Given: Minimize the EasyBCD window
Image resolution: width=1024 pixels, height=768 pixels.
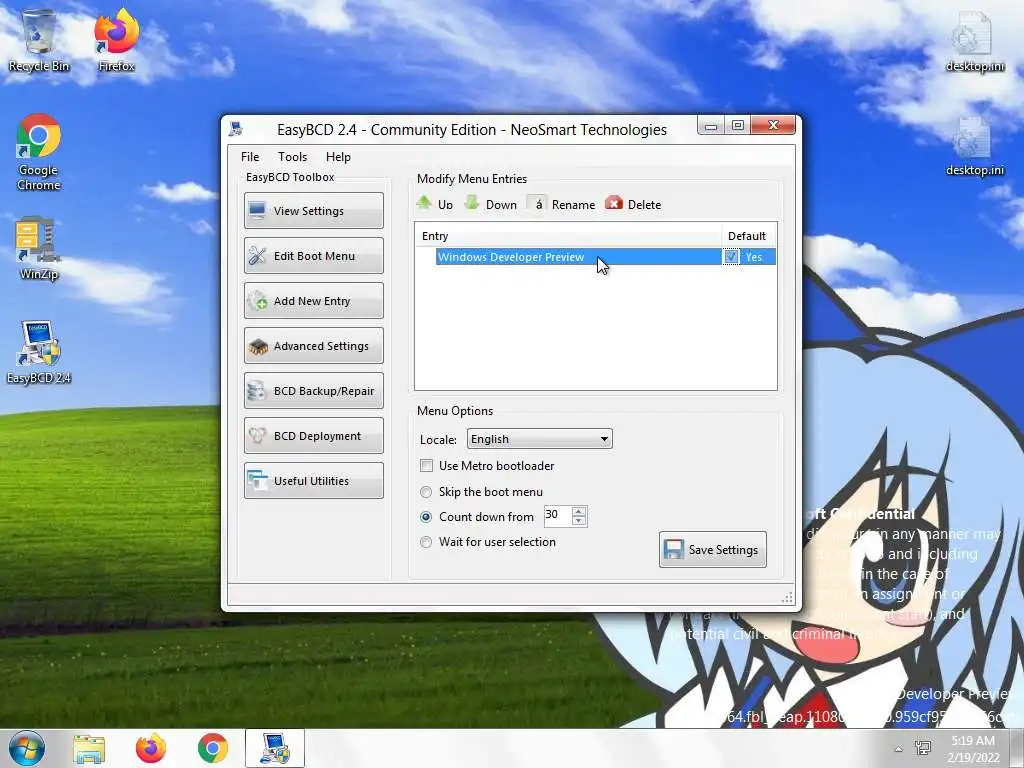Looking at the screenshot, I should pyautogui.click(x=711, y=125).
